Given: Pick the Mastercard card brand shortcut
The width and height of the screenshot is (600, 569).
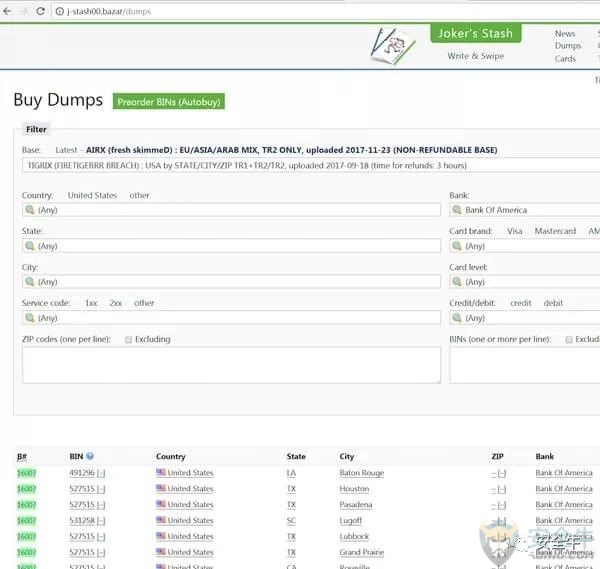Looking at the screenshot, I should tap(555, 231).
